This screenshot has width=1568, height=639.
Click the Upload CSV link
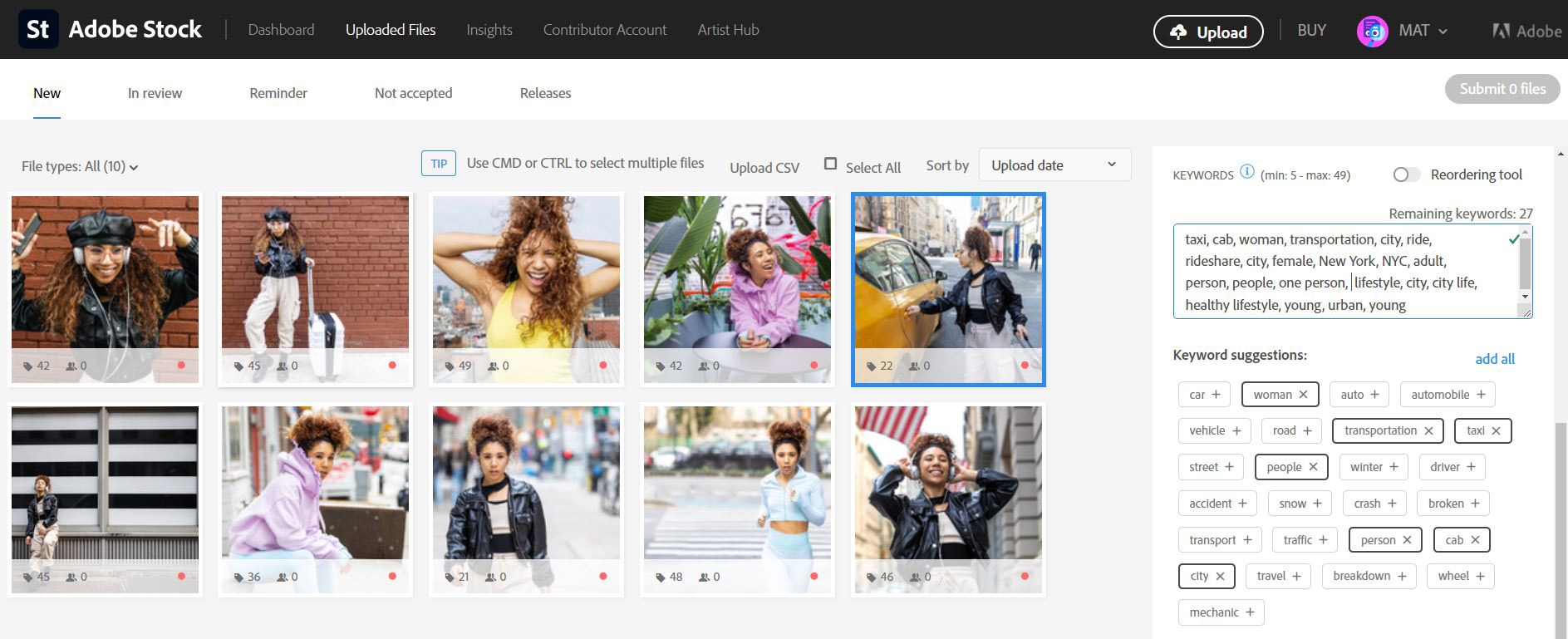(x=764, y=167)
